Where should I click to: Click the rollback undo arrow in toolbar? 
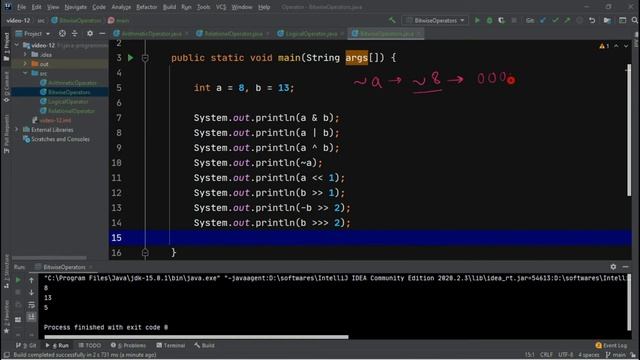(x=592, y=20)
